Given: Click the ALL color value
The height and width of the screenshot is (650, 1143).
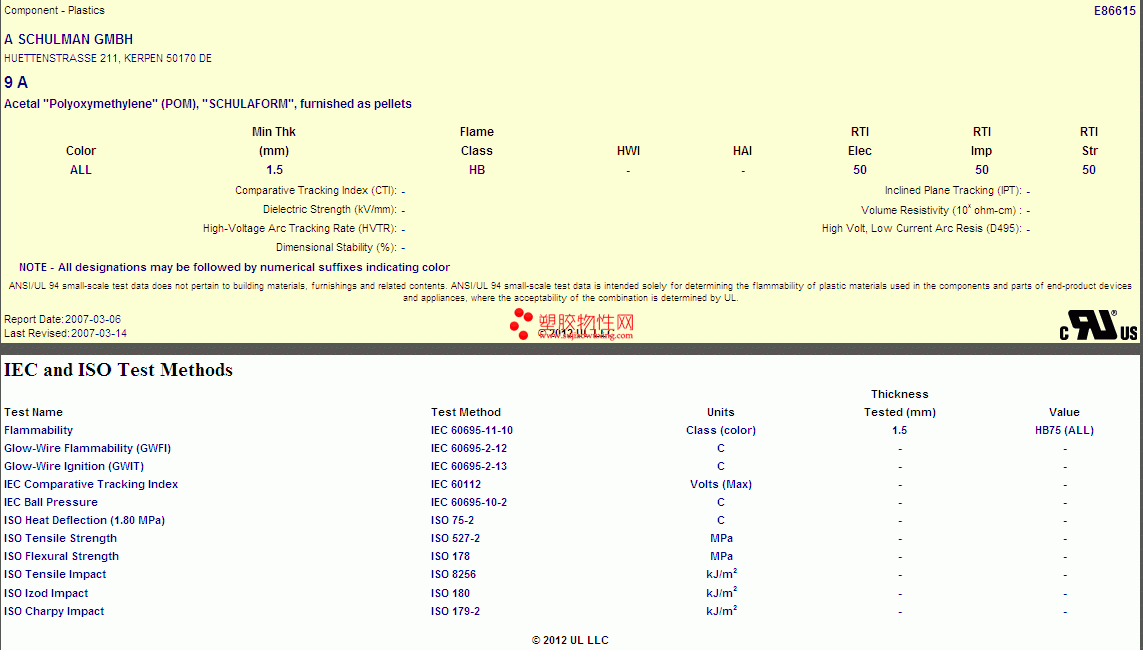Looking at the screenshot, I should coord(80,170).
